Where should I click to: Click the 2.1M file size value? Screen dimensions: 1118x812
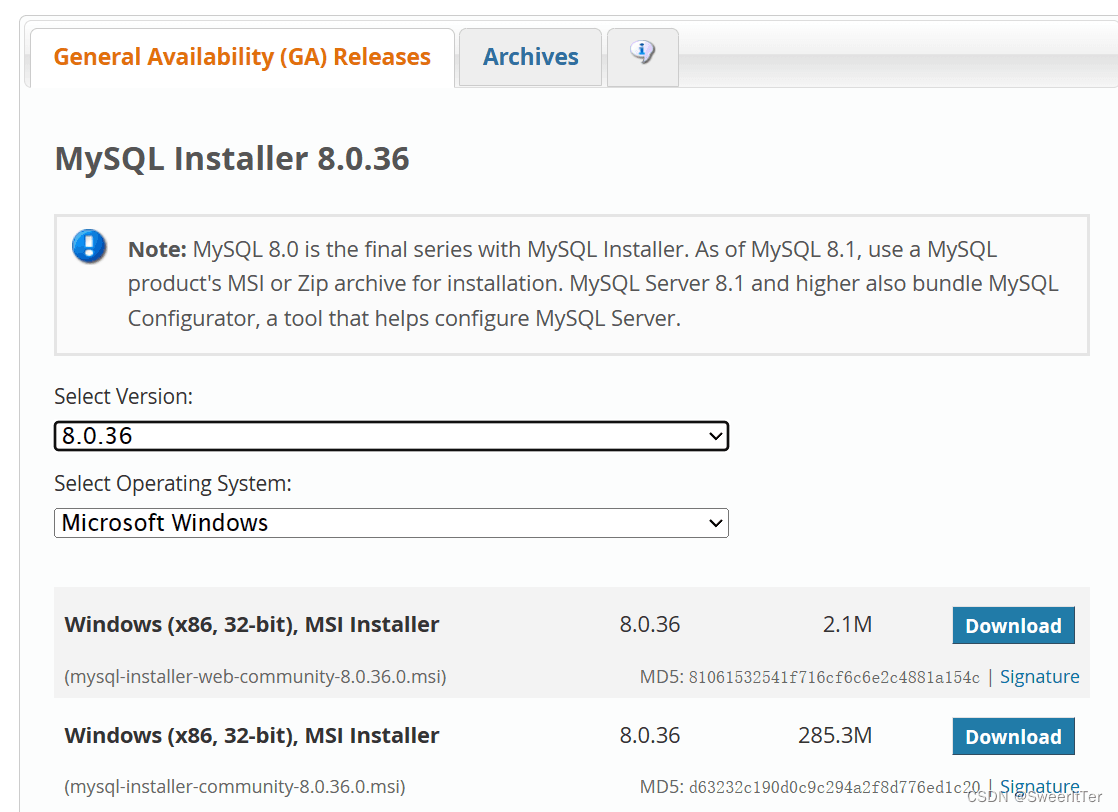(x=847, y=625)
